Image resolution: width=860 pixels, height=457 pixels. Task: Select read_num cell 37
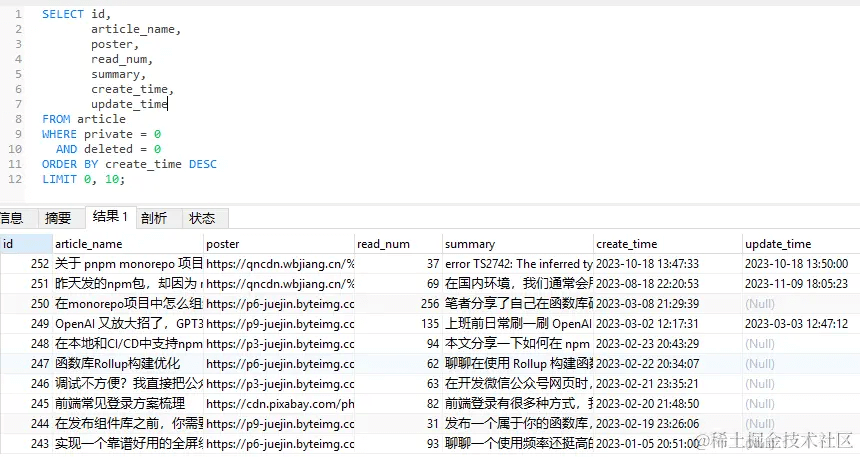pyautogui.click(x=399, y=264)
